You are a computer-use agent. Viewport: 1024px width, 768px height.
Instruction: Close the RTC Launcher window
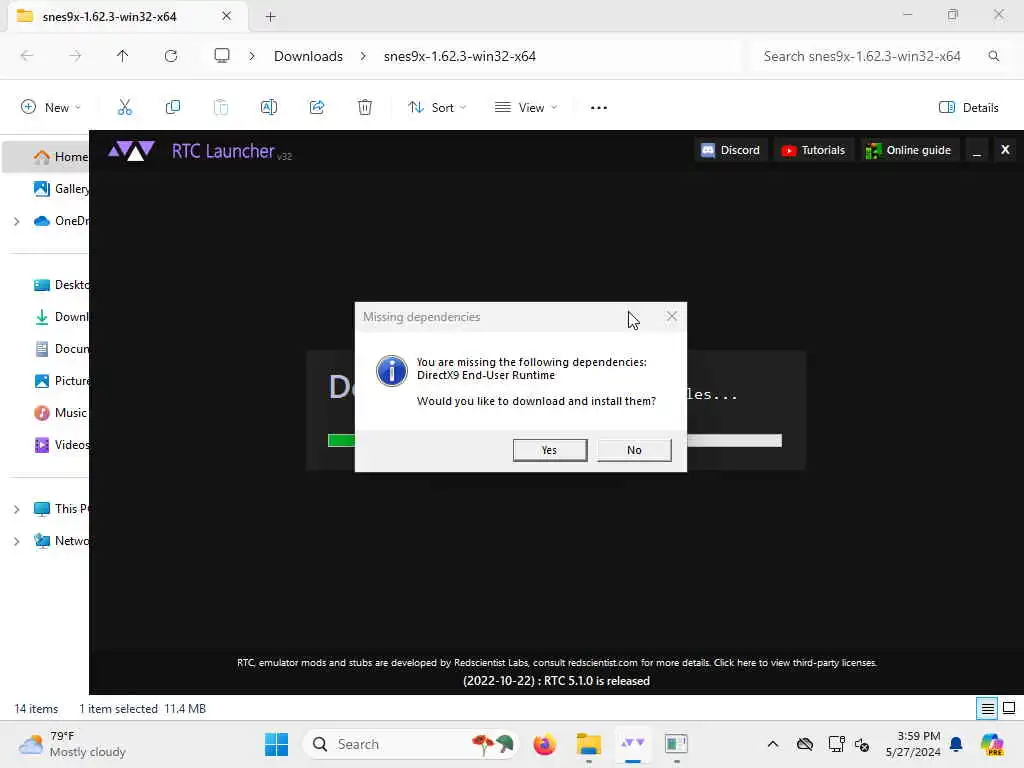pos(1005,150)
